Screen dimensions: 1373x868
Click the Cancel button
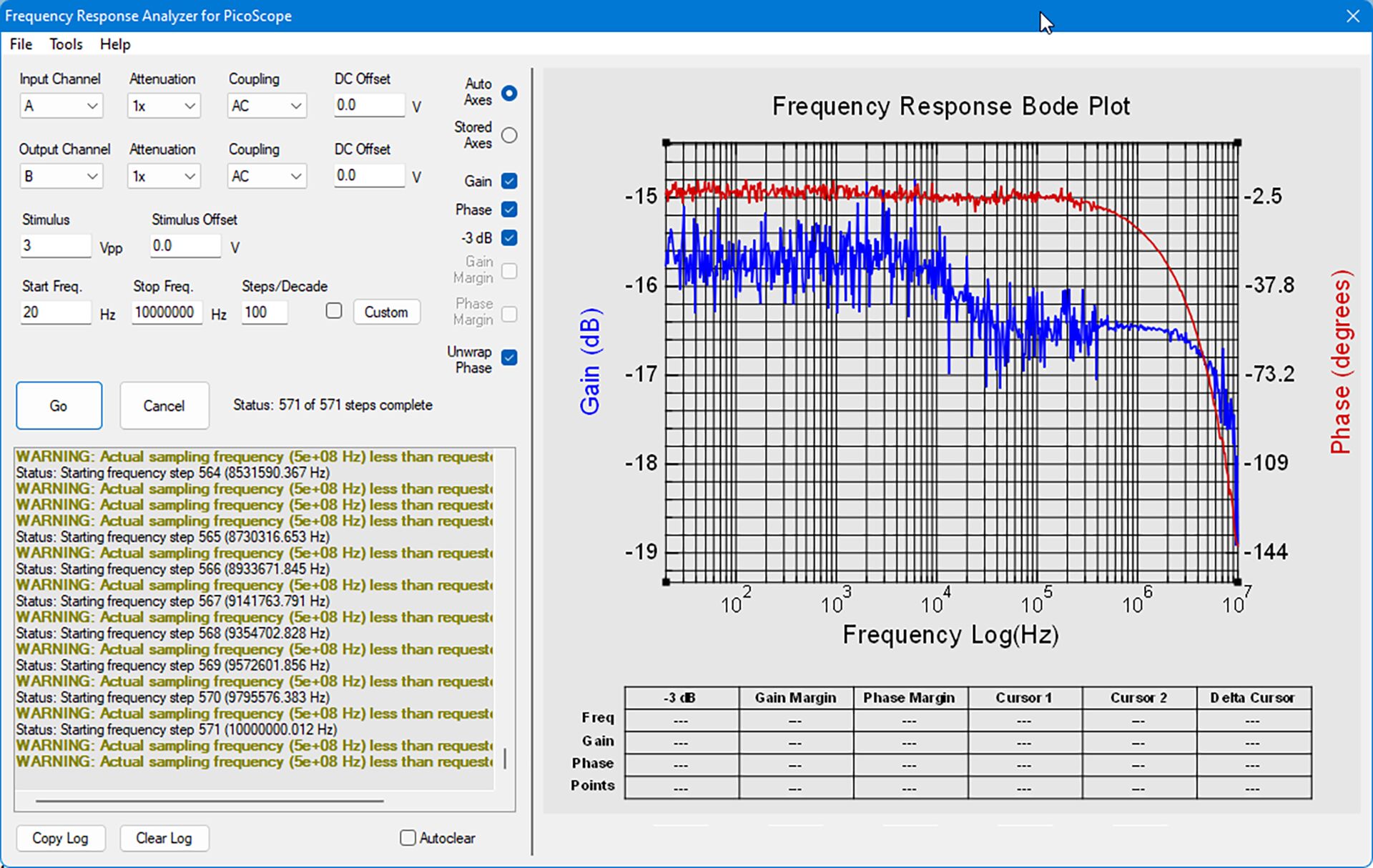(x=164, y=405)
